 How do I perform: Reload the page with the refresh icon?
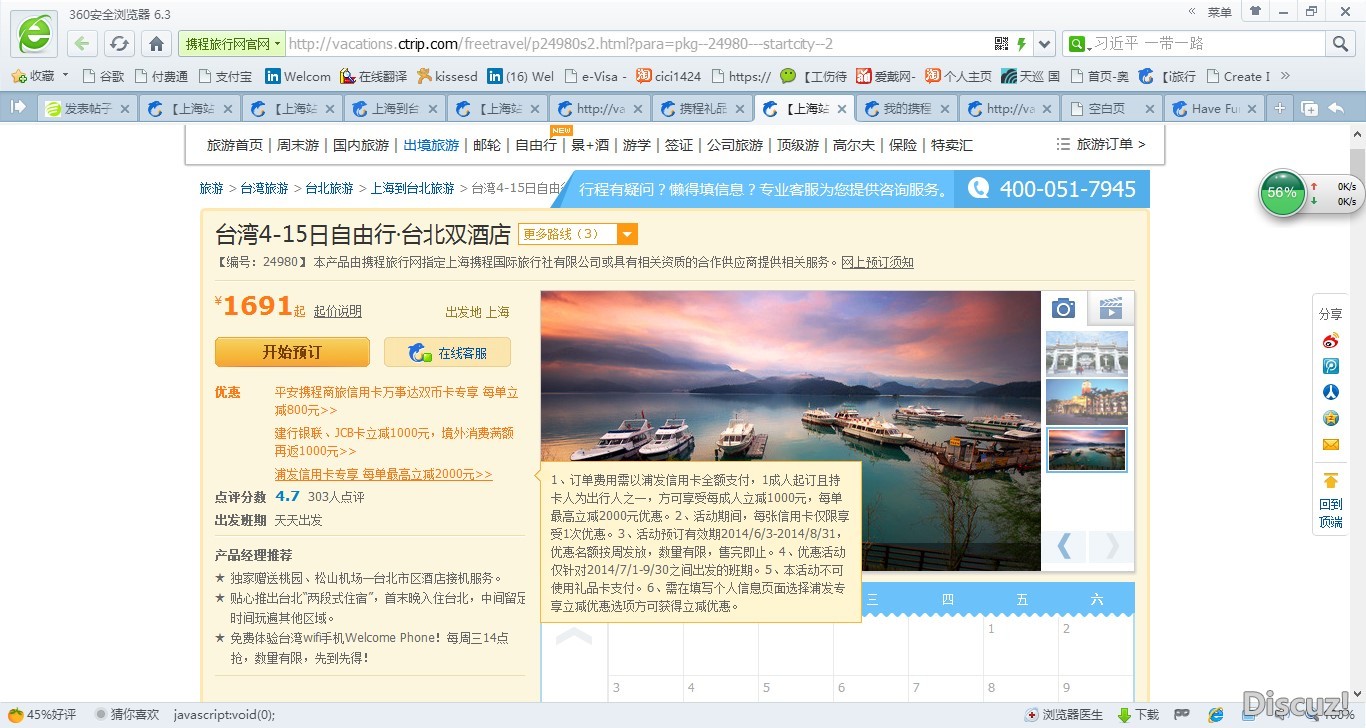pos(119,44)
